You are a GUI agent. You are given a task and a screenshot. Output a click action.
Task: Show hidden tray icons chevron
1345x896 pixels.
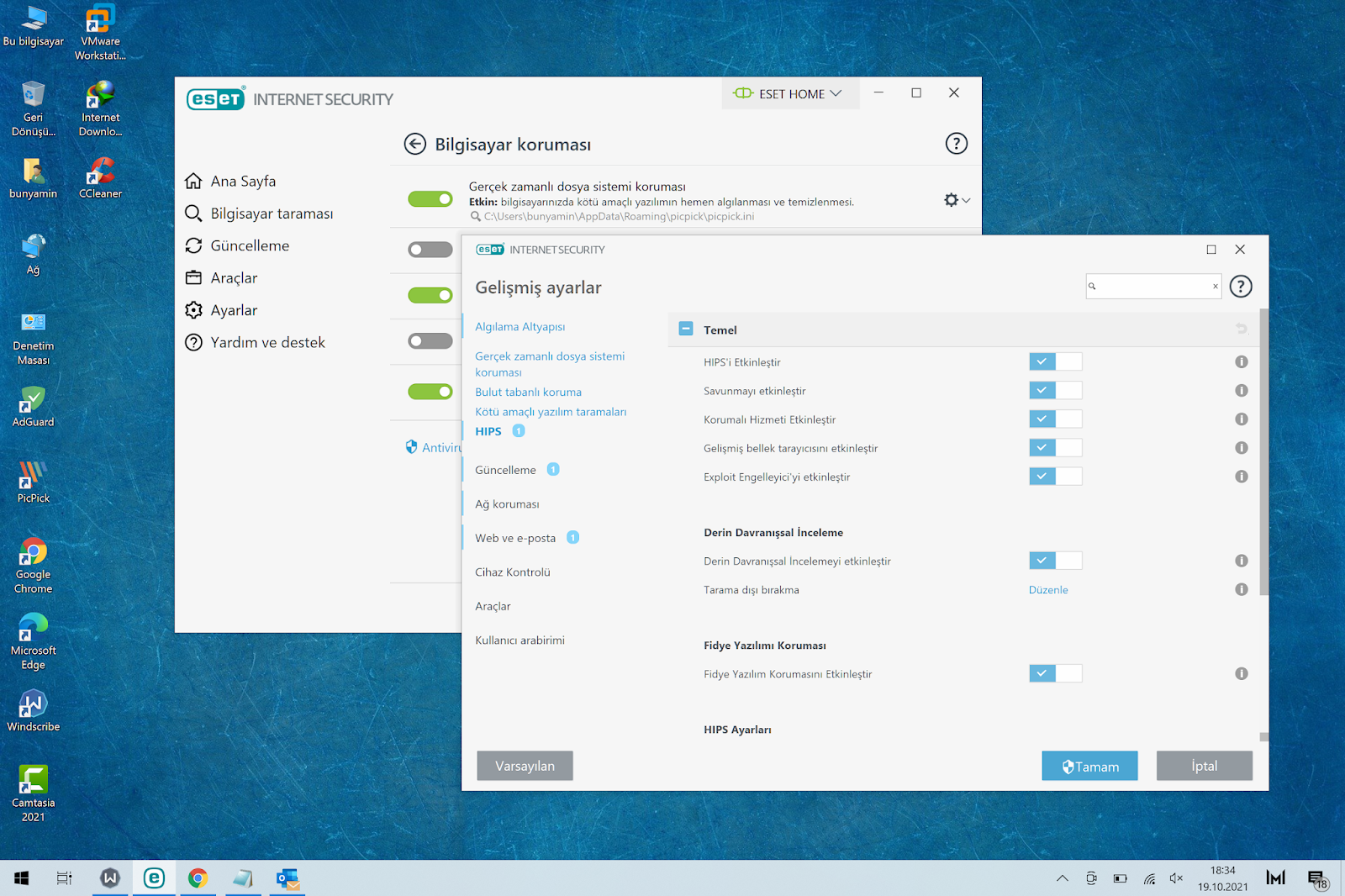pos(1063,878)
